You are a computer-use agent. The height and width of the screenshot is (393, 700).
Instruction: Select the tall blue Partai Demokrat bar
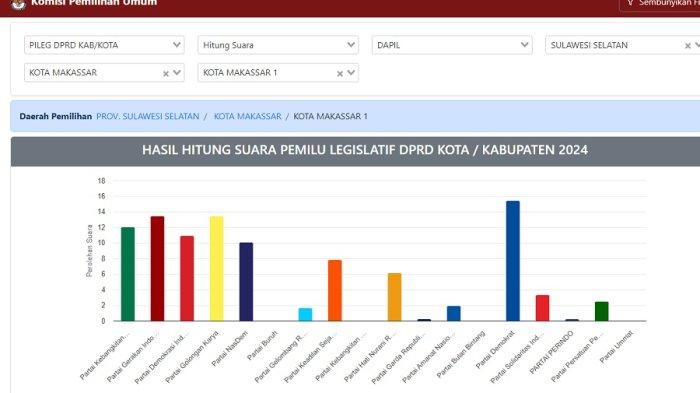coord(512,261)
